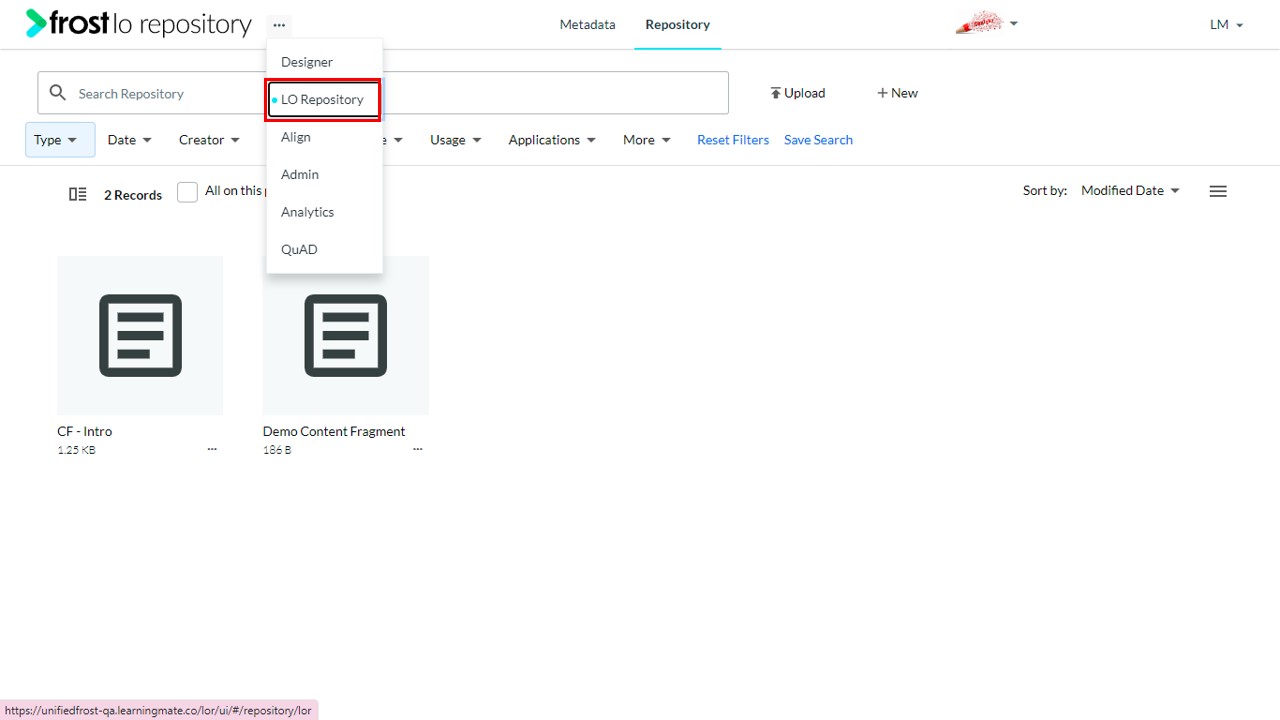Open the hamburger view options icon

point(1218,191)
